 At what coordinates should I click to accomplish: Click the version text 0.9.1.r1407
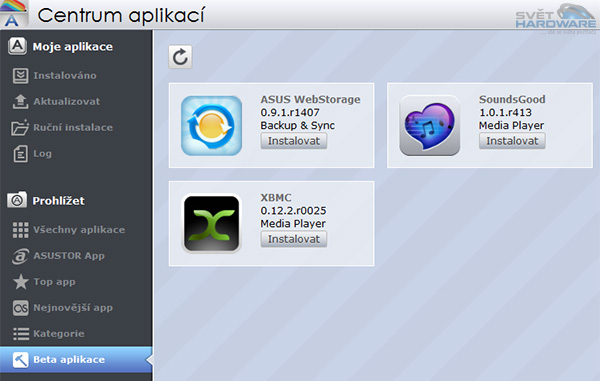tap(290, 112)
